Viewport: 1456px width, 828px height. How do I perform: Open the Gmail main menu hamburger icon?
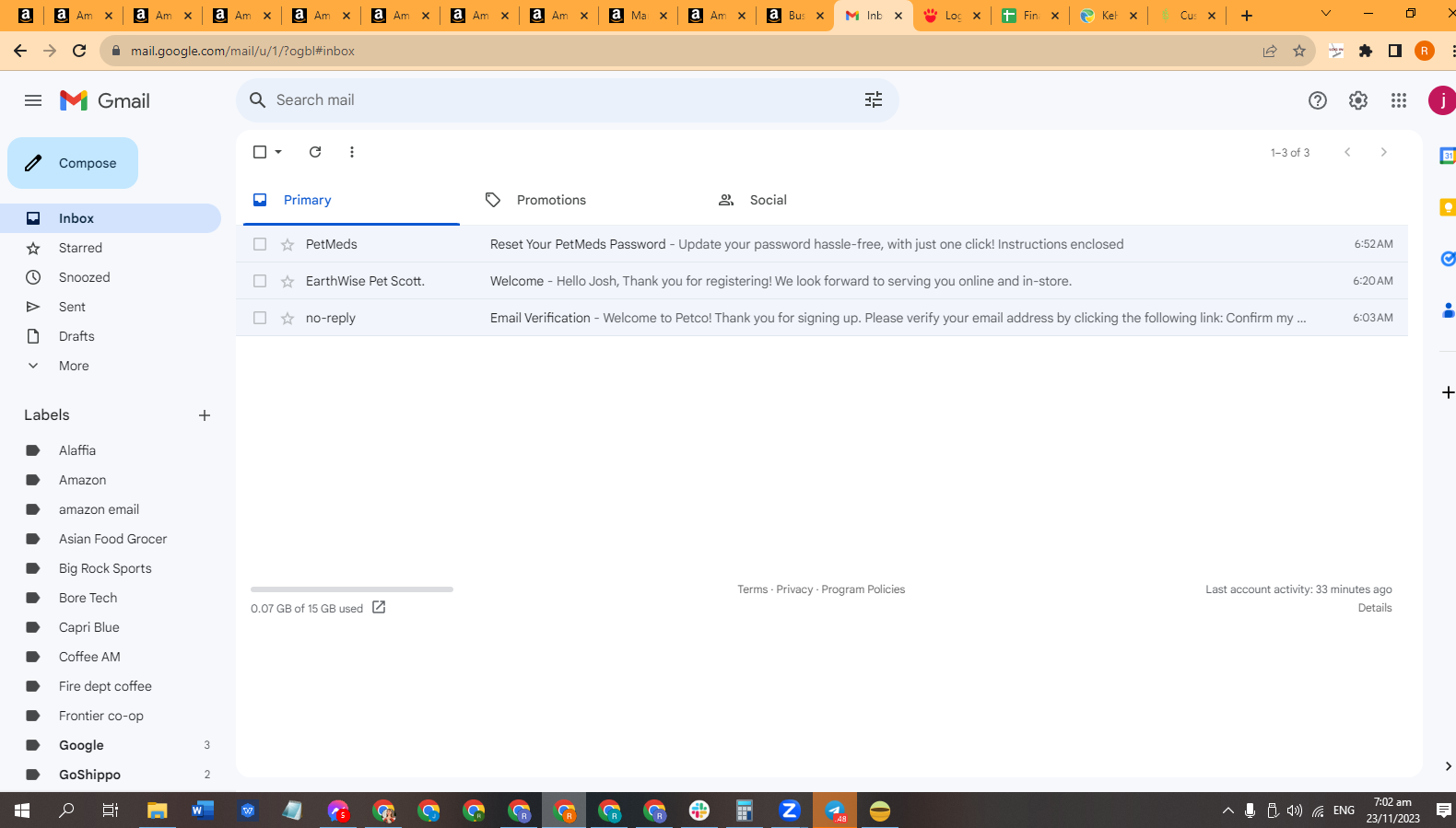33,100
